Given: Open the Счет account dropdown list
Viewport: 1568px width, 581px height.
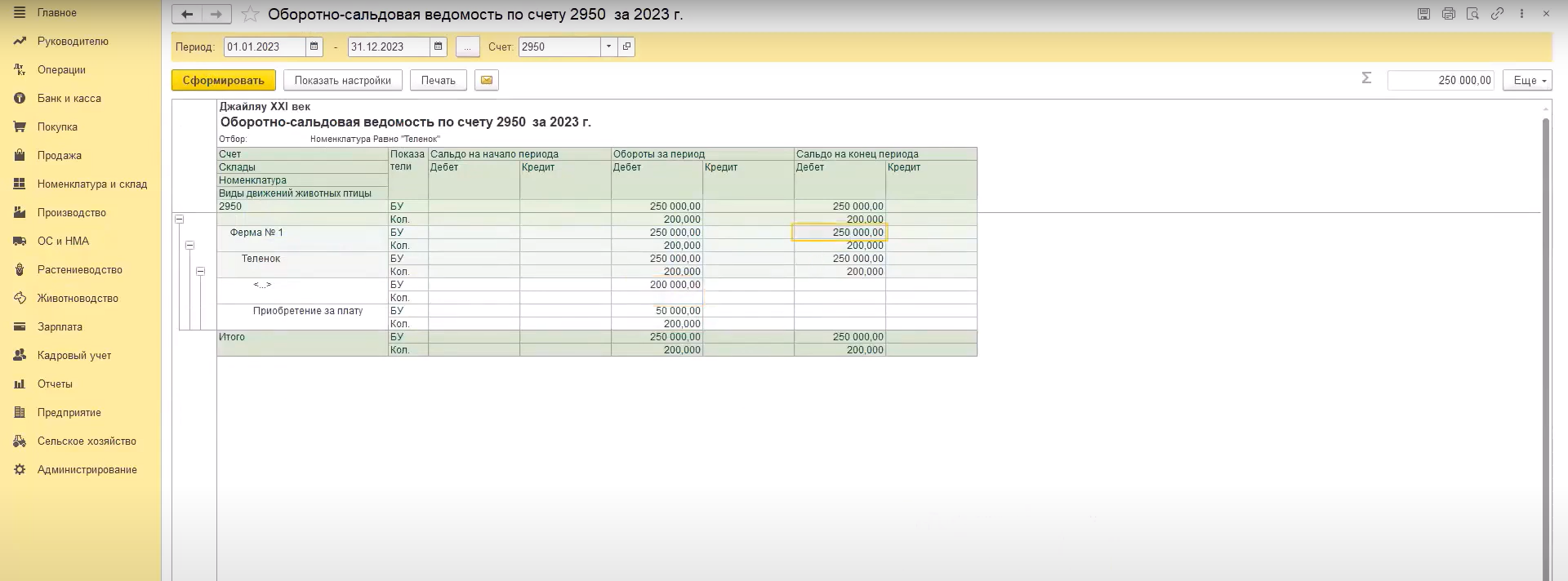Looking at the screenshot, I should pyautogui.click(x=608, y=47).
